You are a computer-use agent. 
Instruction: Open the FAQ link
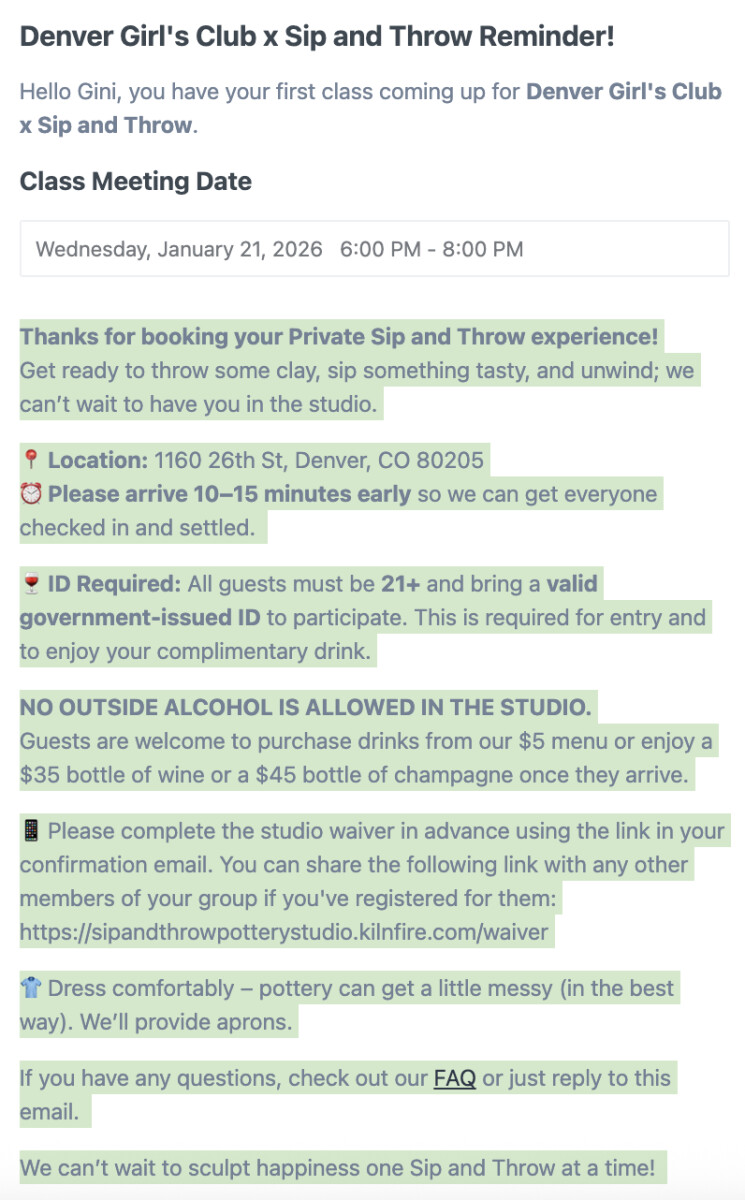point(454,1079)
